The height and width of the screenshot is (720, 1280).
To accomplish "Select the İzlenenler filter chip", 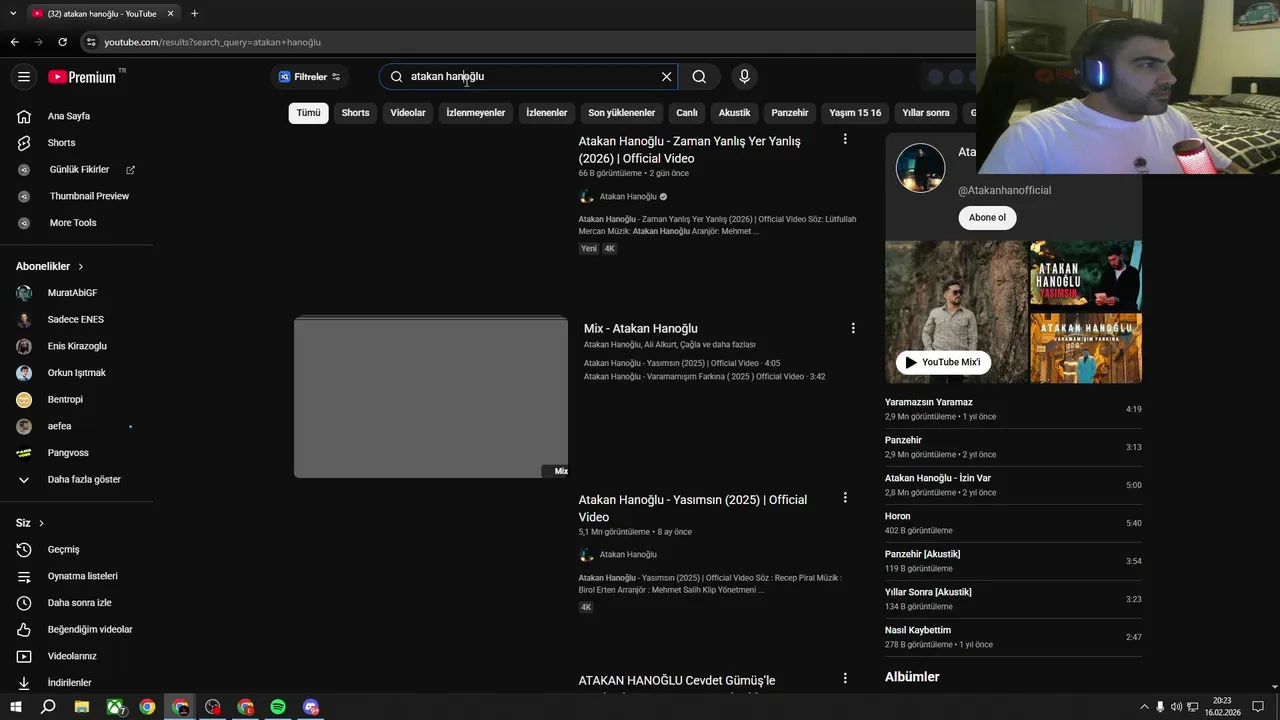I will pyautogui.click(x=547, y=113).
